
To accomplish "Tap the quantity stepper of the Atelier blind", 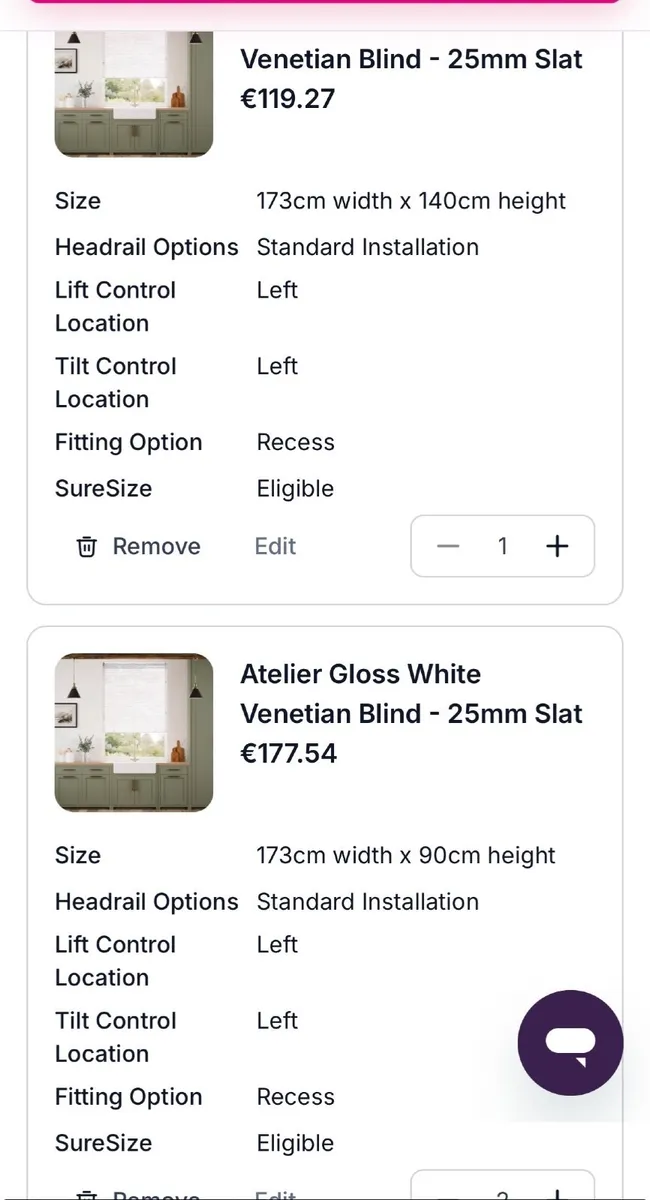I will tap(502, 1188).
